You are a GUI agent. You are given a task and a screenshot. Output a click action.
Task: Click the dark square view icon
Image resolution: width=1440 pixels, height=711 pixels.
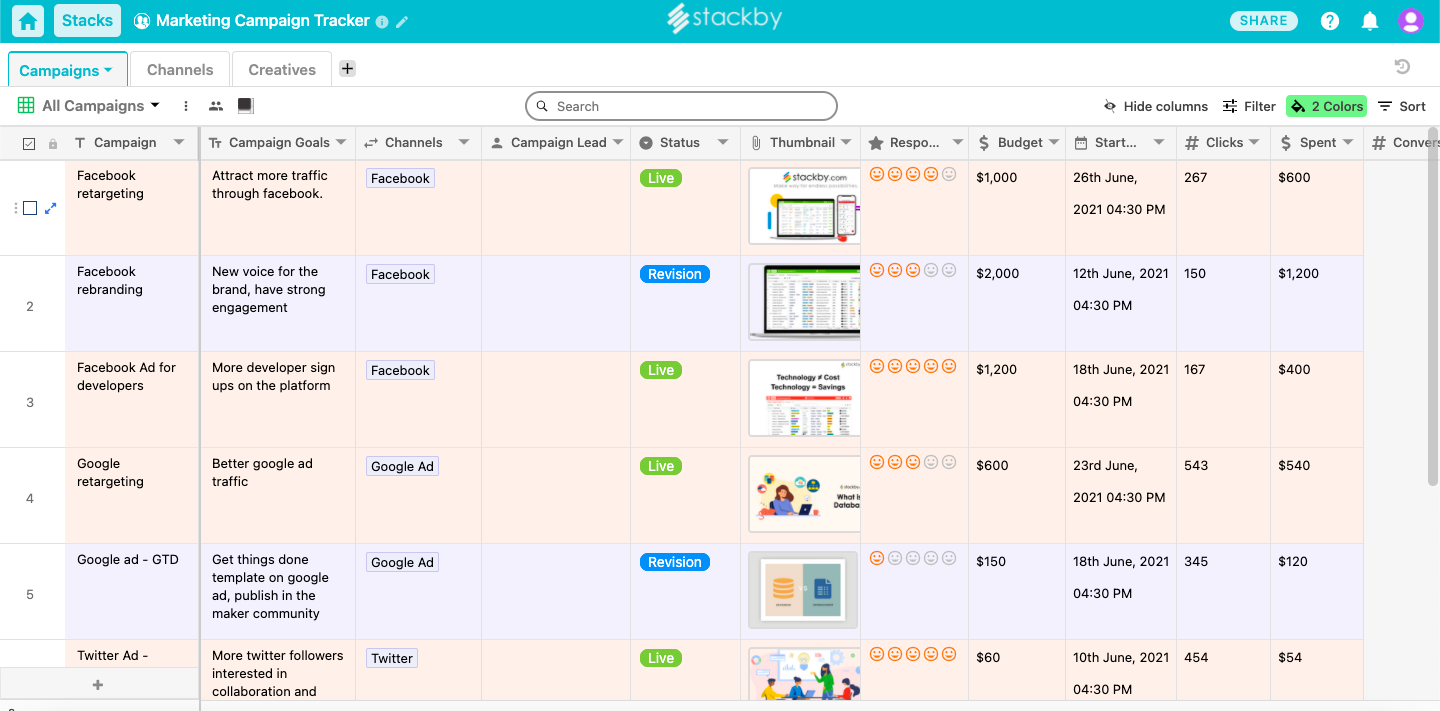246,105
